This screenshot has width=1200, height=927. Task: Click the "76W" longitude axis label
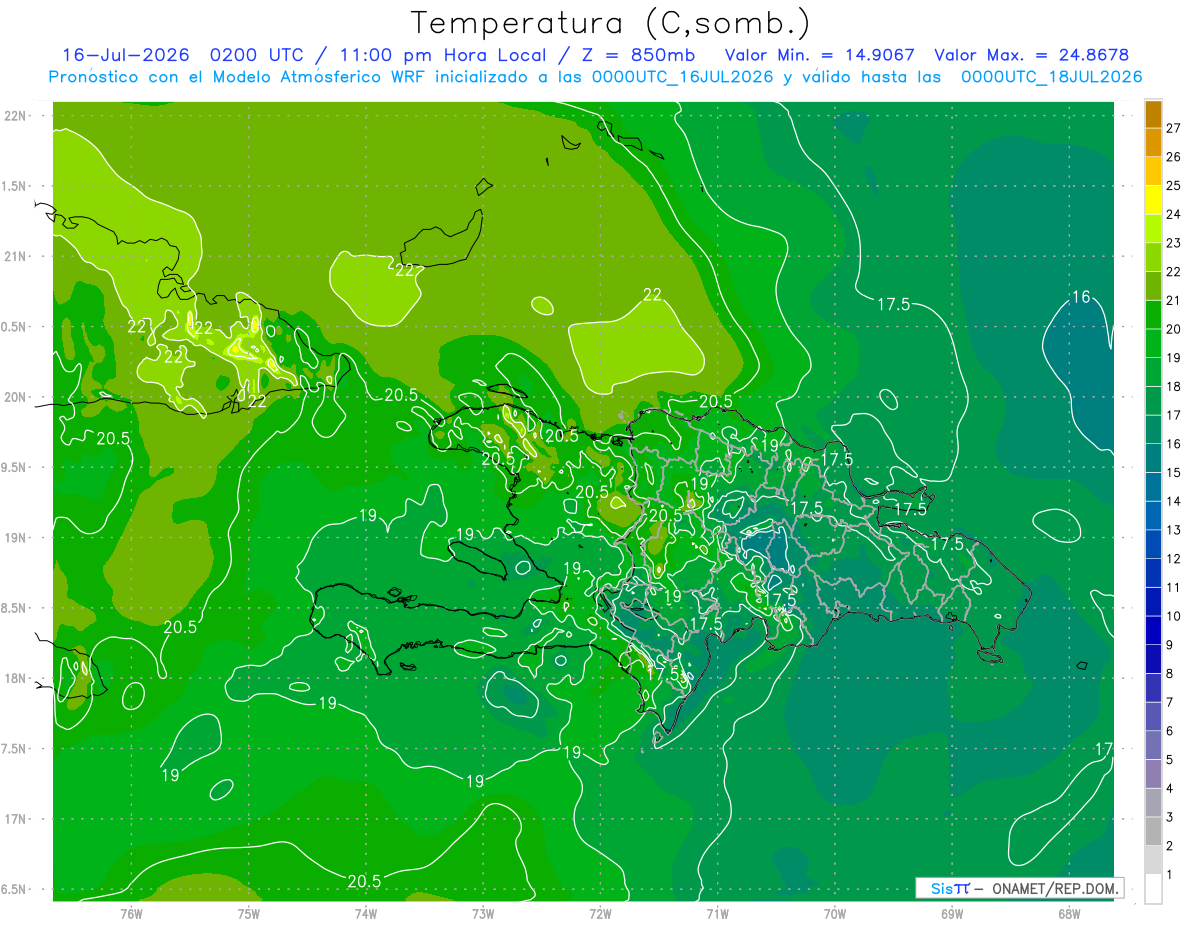click(131, 914)
